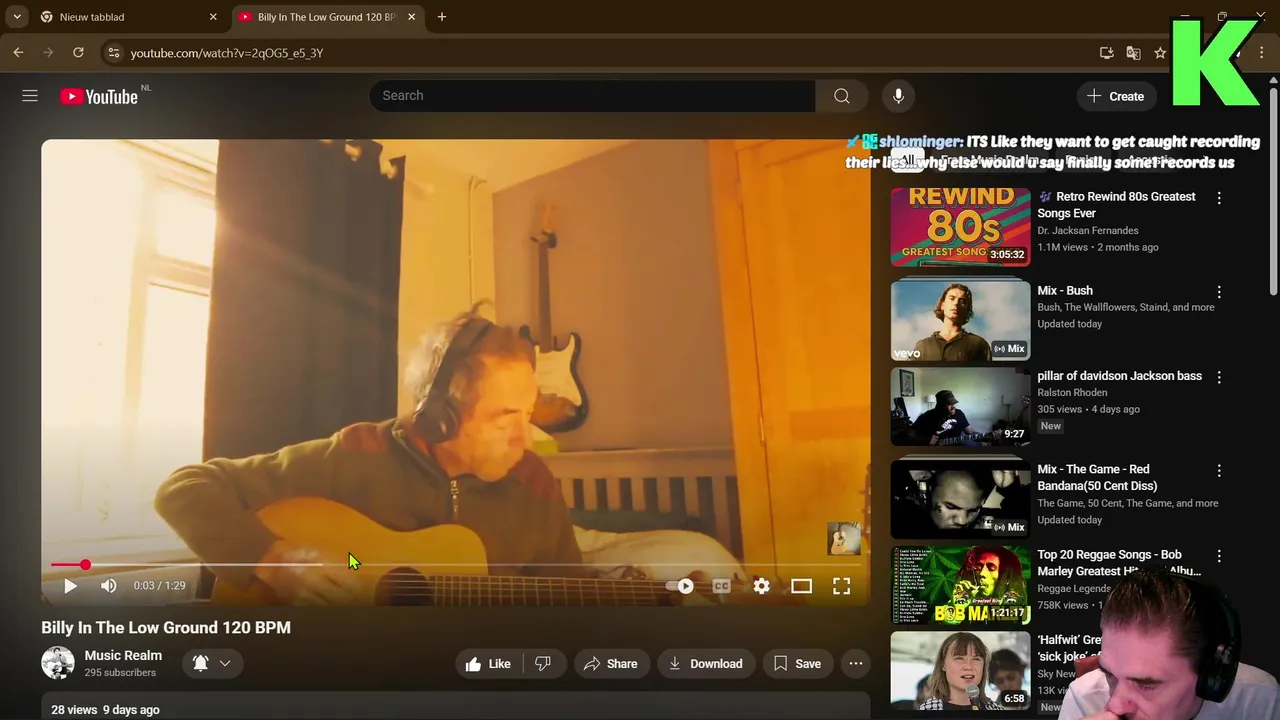Open options for Mix - Bush

click(x=1218, y=292)
